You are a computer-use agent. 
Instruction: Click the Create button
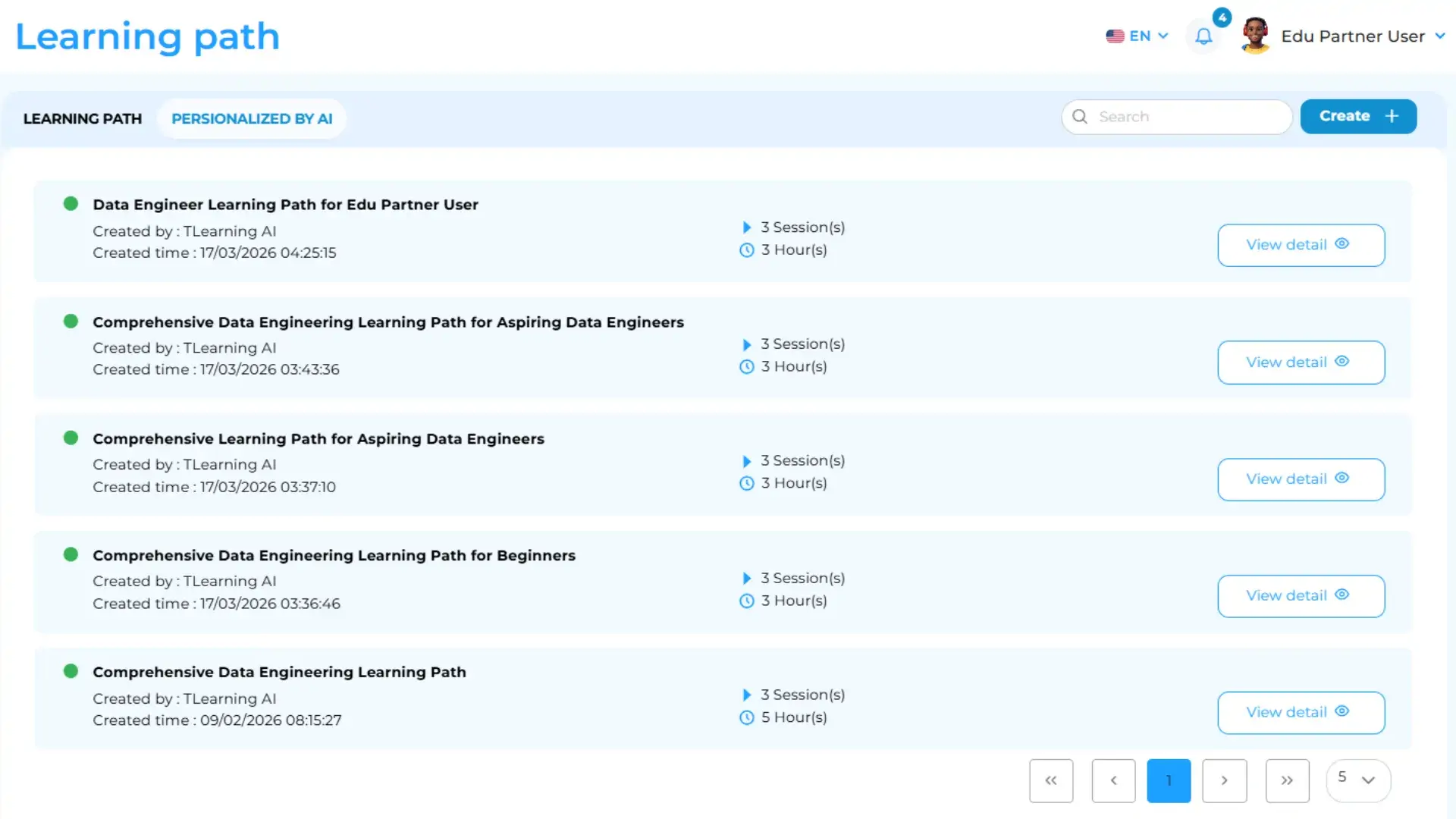[x=1358, y=116]
